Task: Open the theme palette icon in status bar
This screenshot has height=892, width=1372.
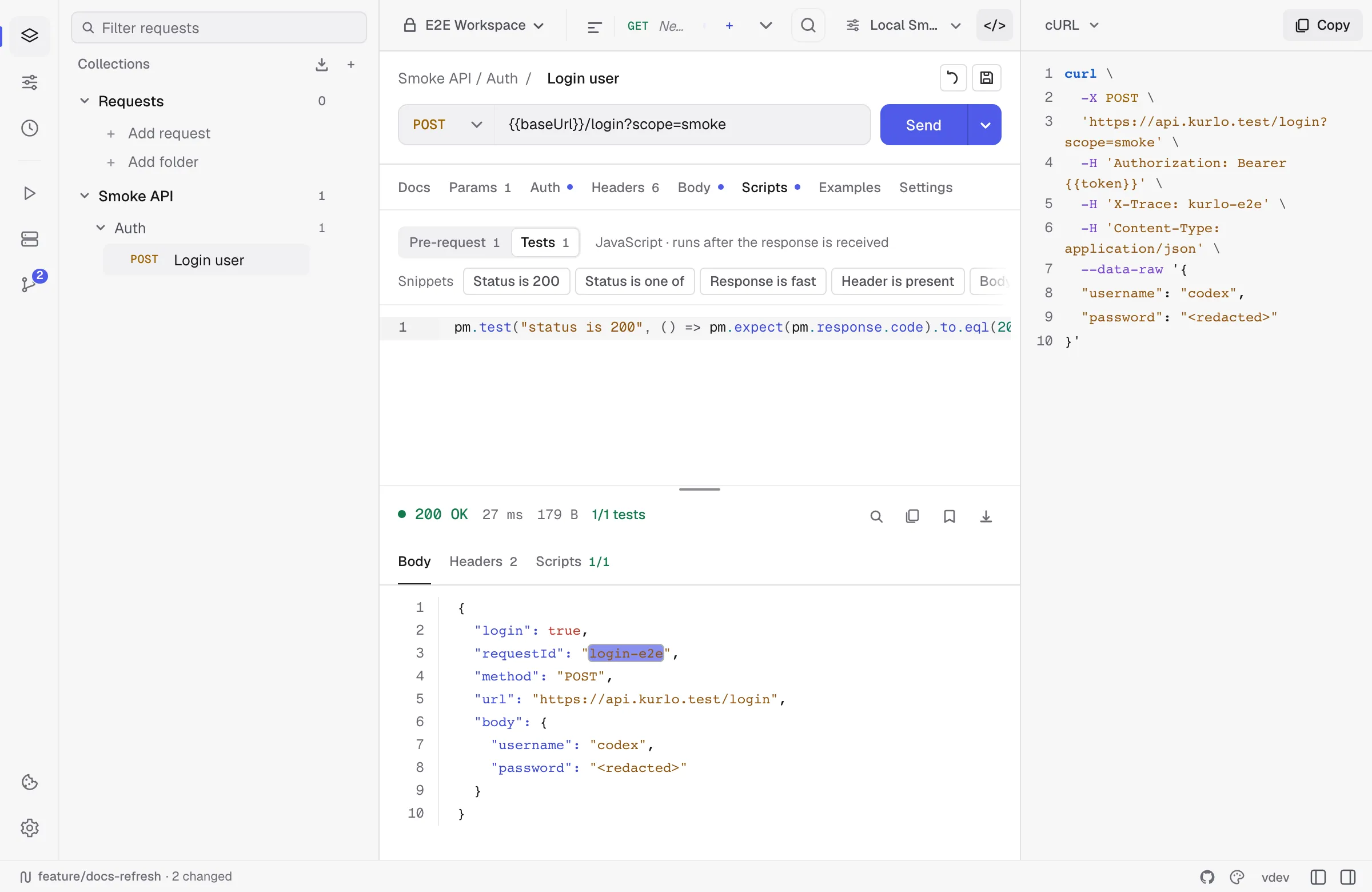Action: pyautogui.click(x=1237, y=877)
